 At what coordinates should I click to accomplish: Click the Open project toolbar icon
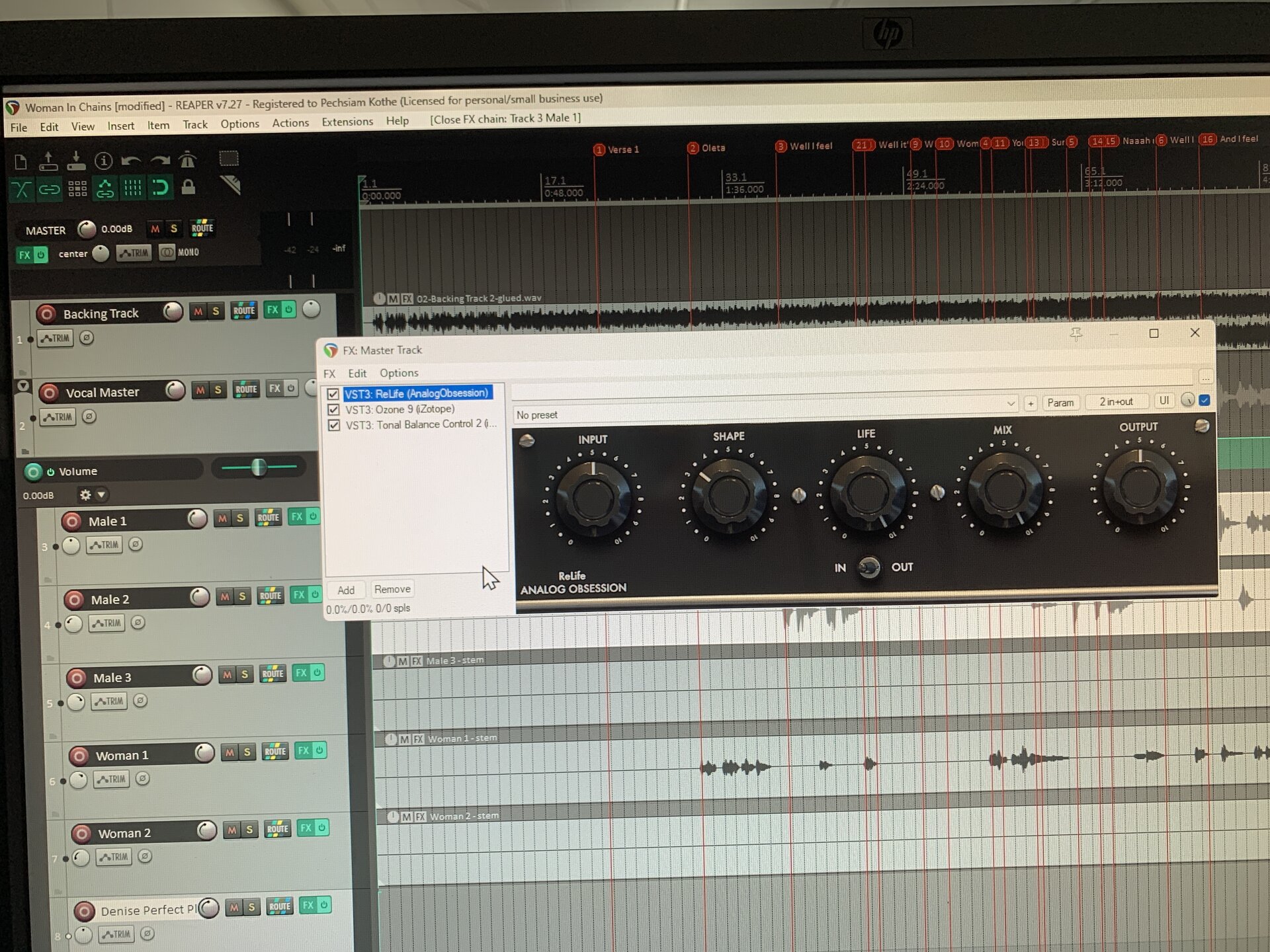click(48, 161)
